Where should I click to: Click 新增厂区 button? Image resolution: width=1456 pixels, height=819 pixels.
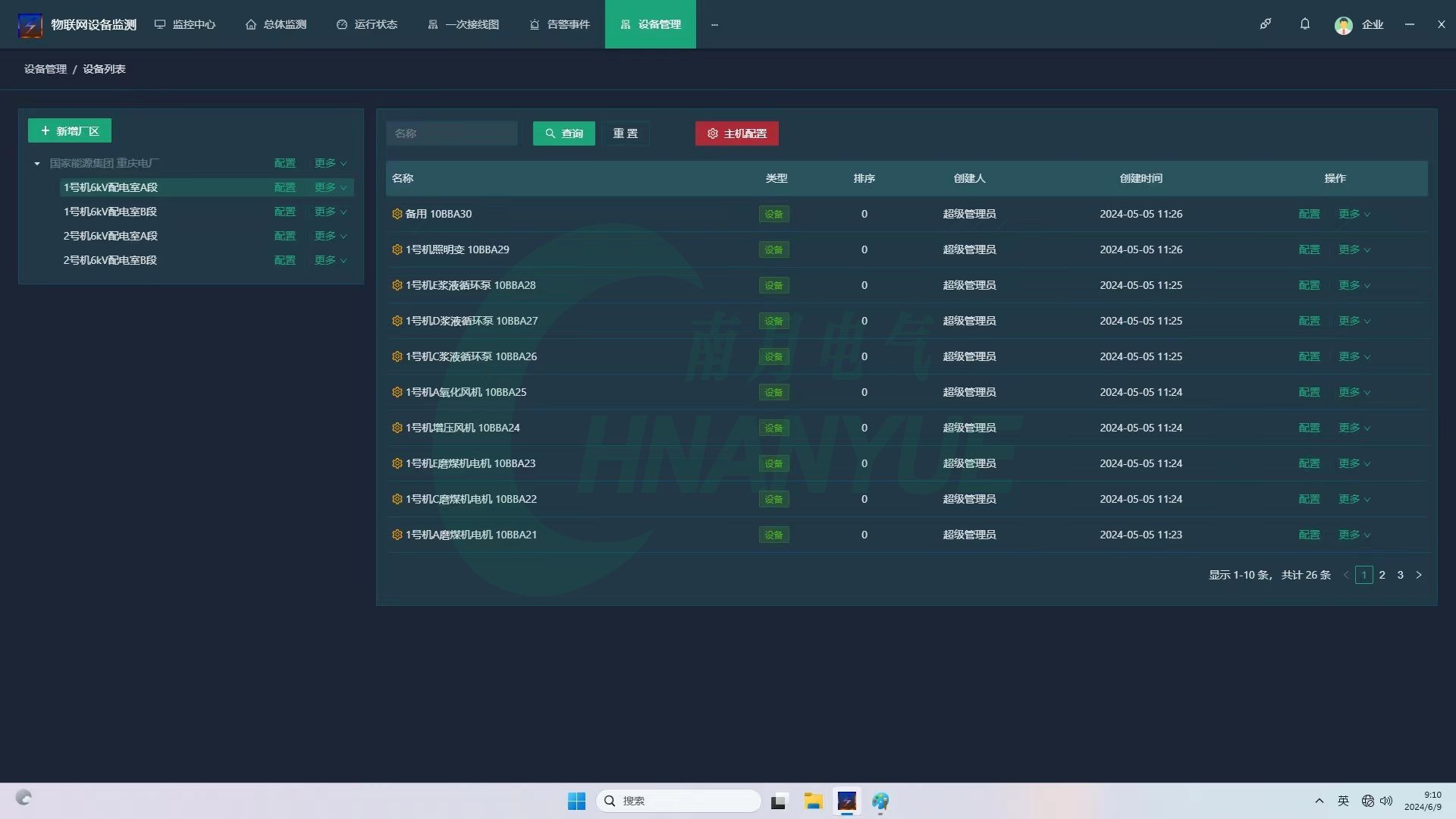click(x=70, y=130)
